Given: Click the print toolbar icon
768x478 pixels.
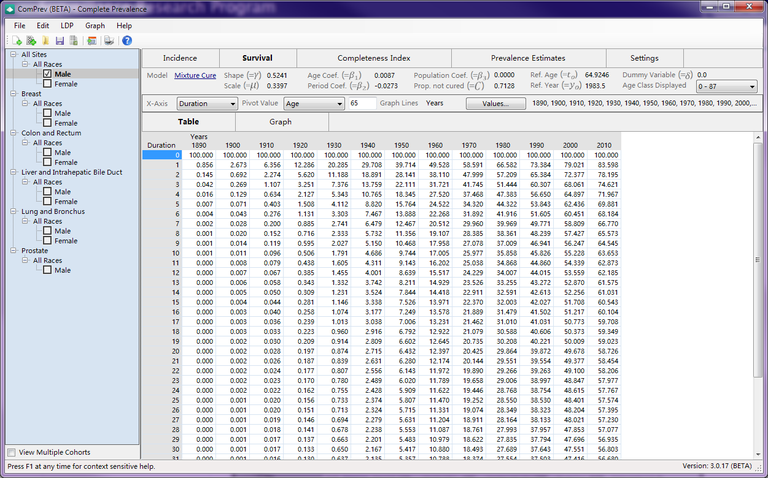Looking at the screenshot, I should tap(108, 41).
